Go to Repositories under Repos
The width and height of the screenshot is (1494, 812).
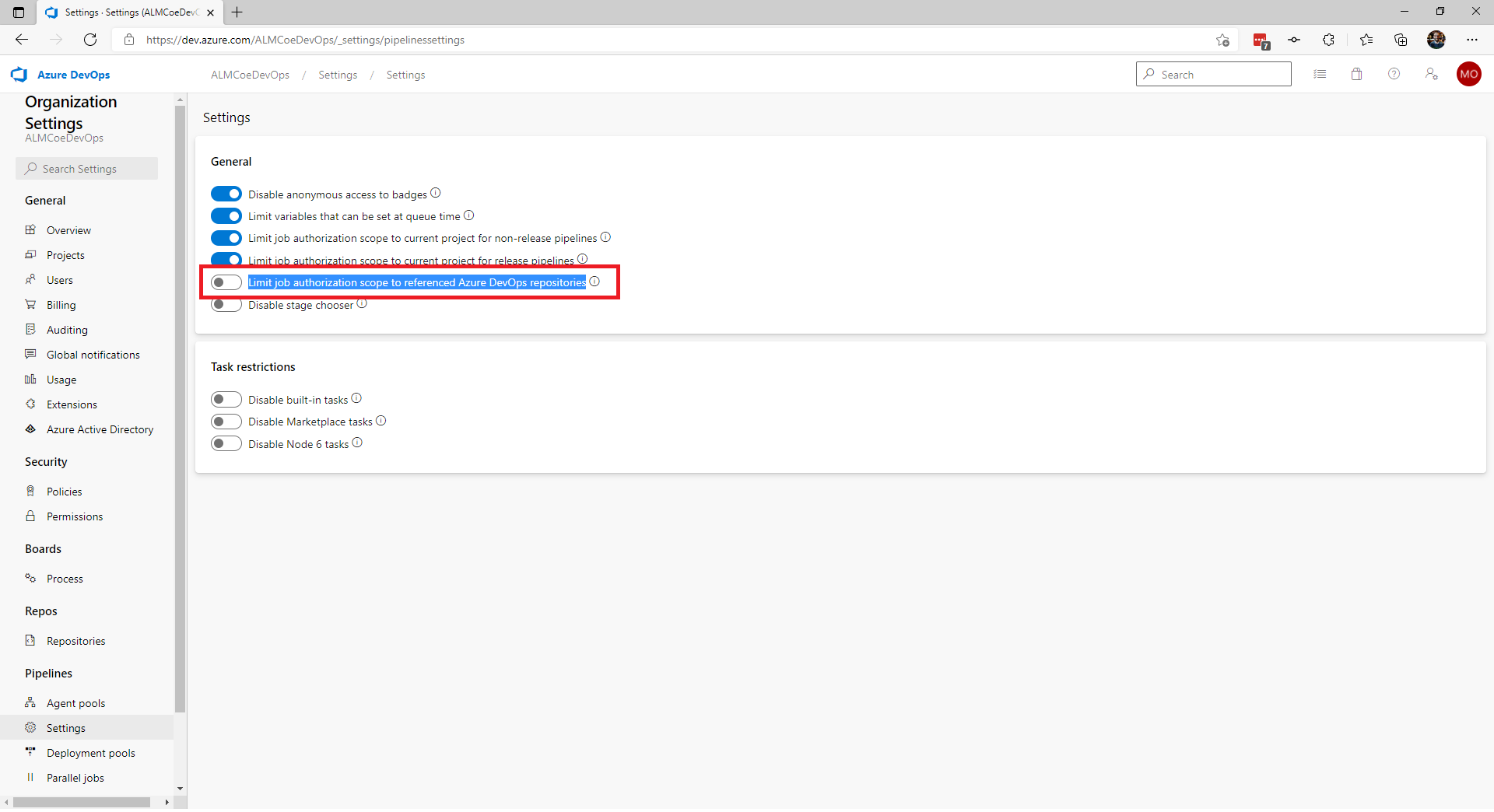click(75, 640)
